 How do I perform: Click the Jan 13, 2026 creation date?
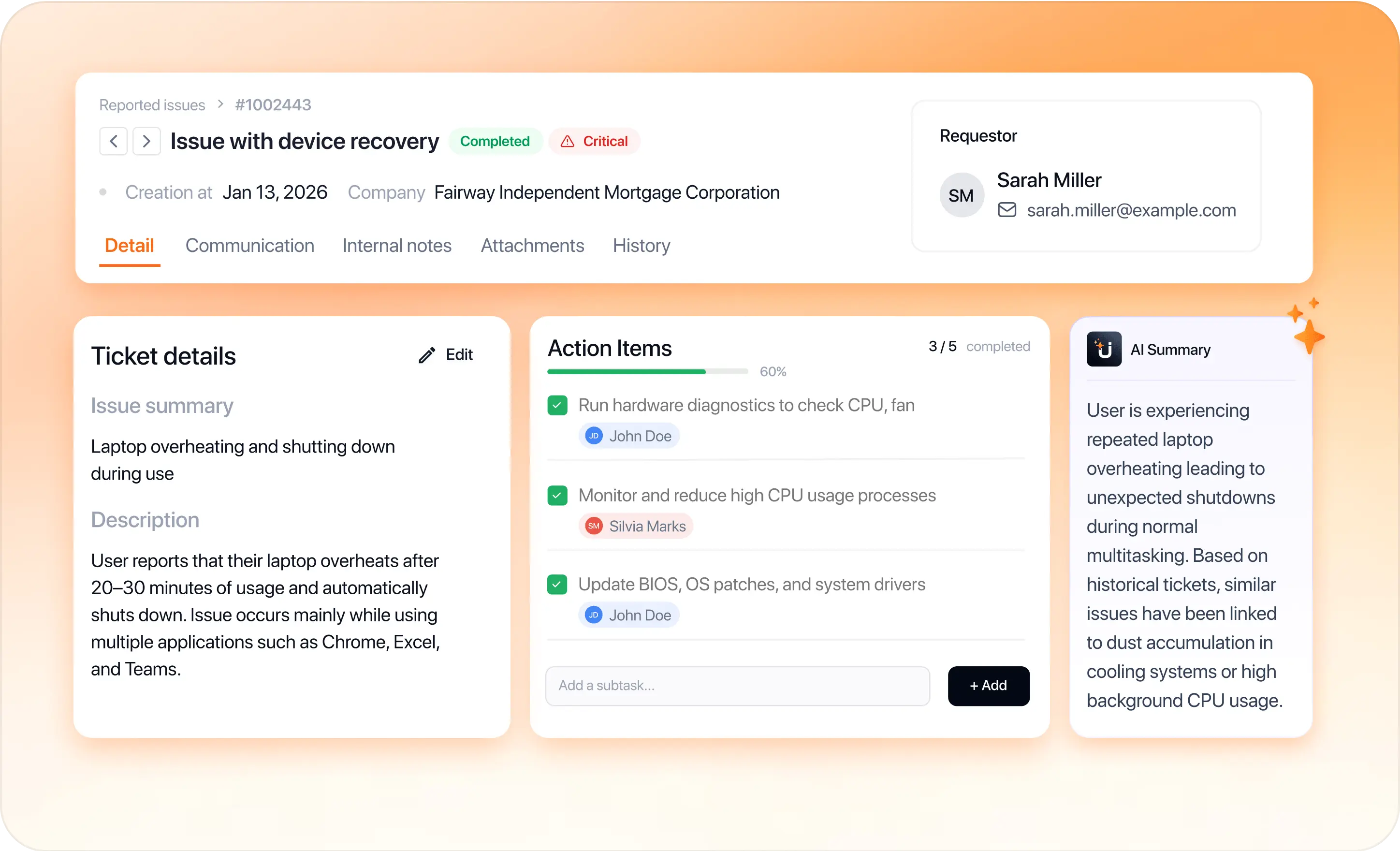tap(275, 193)
